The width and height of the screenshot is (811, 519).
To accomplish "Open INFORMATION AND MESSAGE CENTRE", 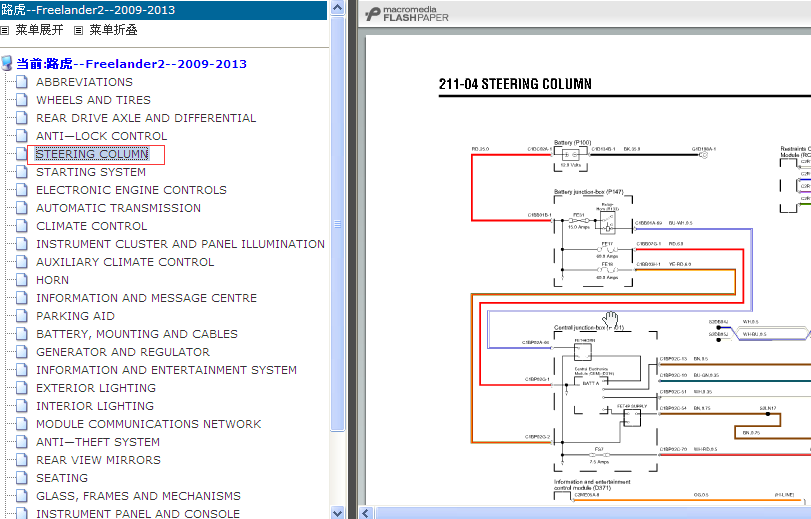I will coord(146,298).
